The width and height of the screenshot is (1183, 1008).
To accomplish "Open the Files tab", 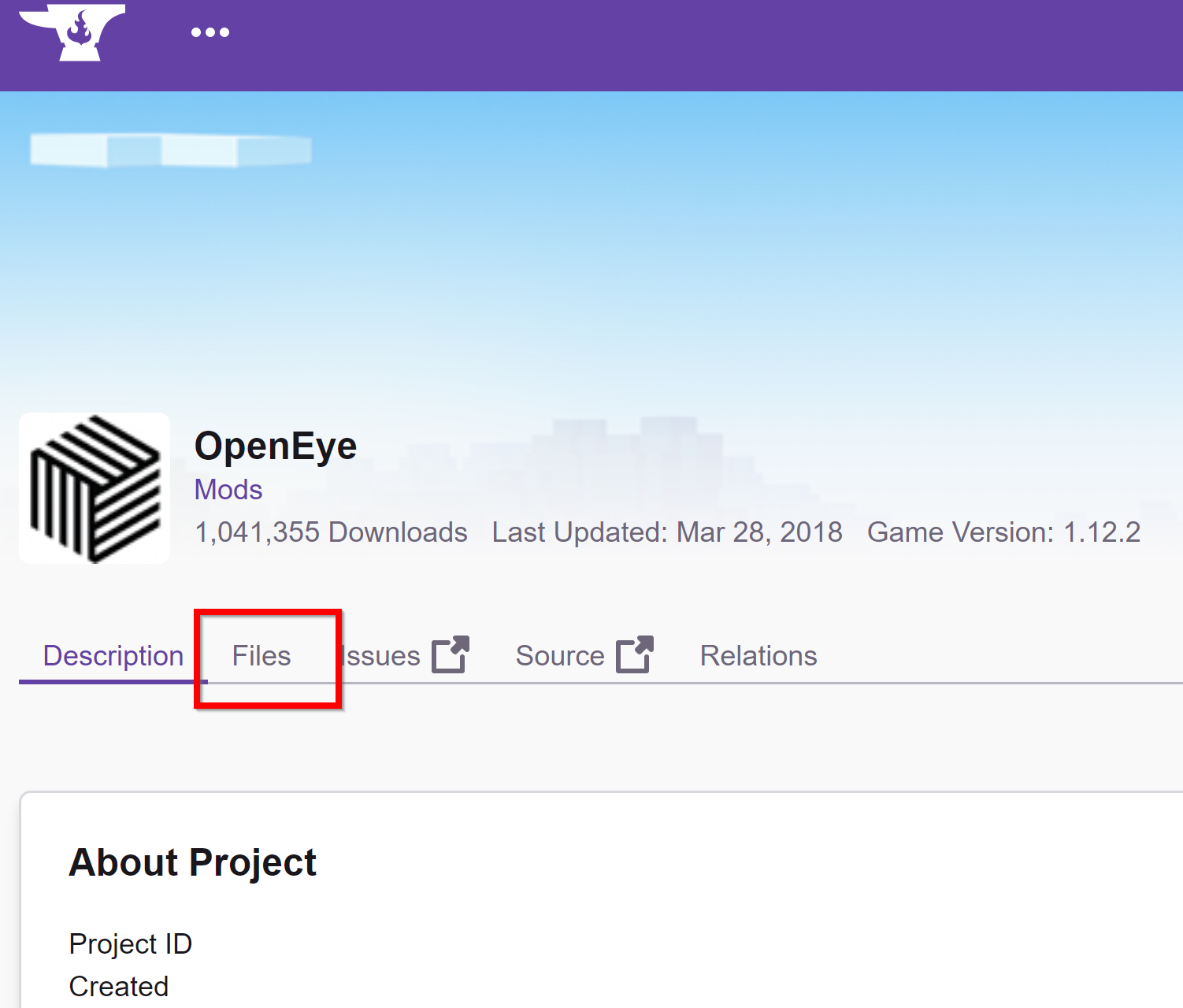I will pos(261,656).
